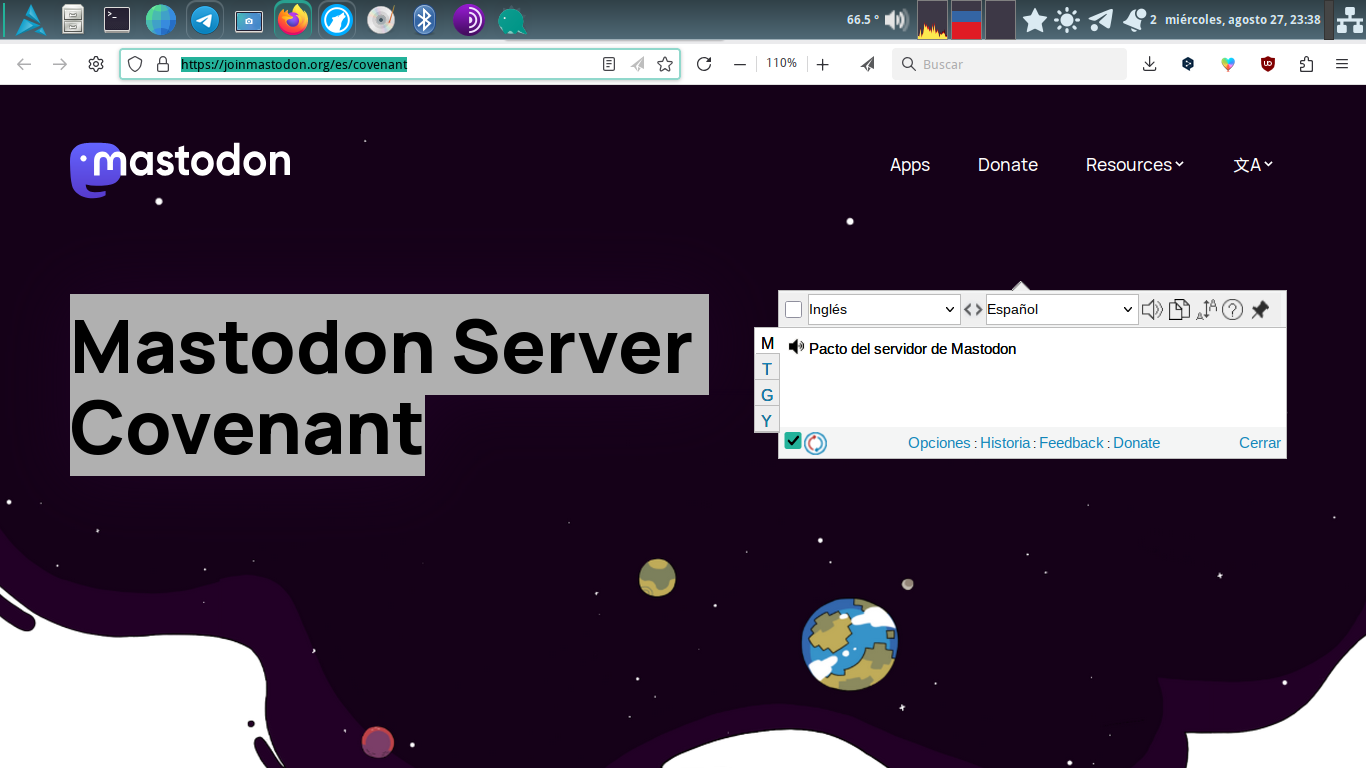Open tracking protection shield in address bar
The width and height of the screenshot is (1366, 768).
point(136,64)
